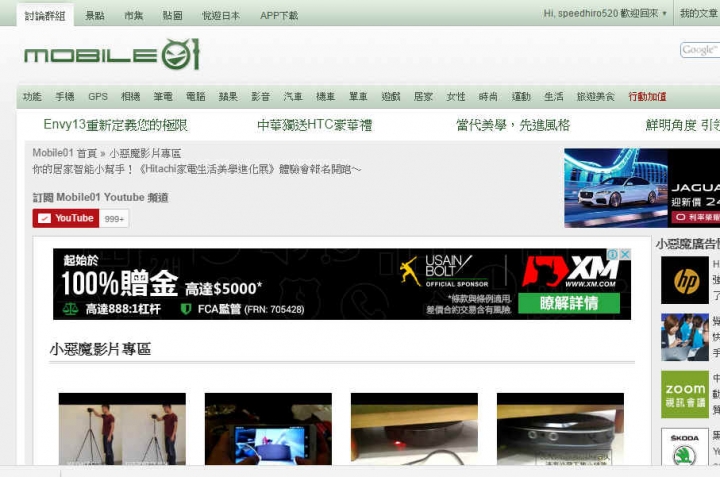Open the 相機 category

[130, 96]
